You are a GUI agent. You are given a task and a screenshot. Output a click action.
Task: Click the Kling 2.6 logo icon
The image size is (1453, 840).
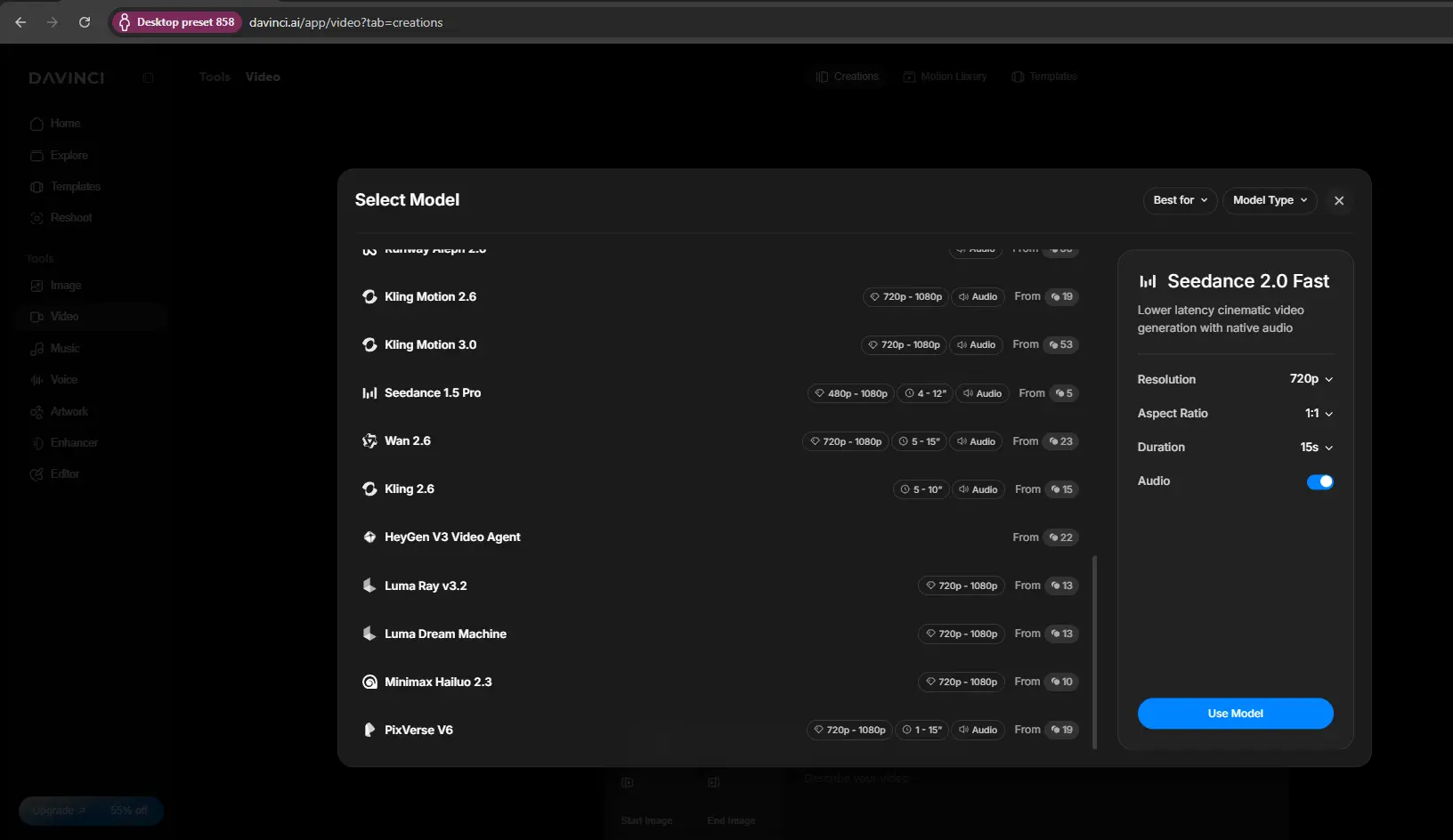[369, 489]
